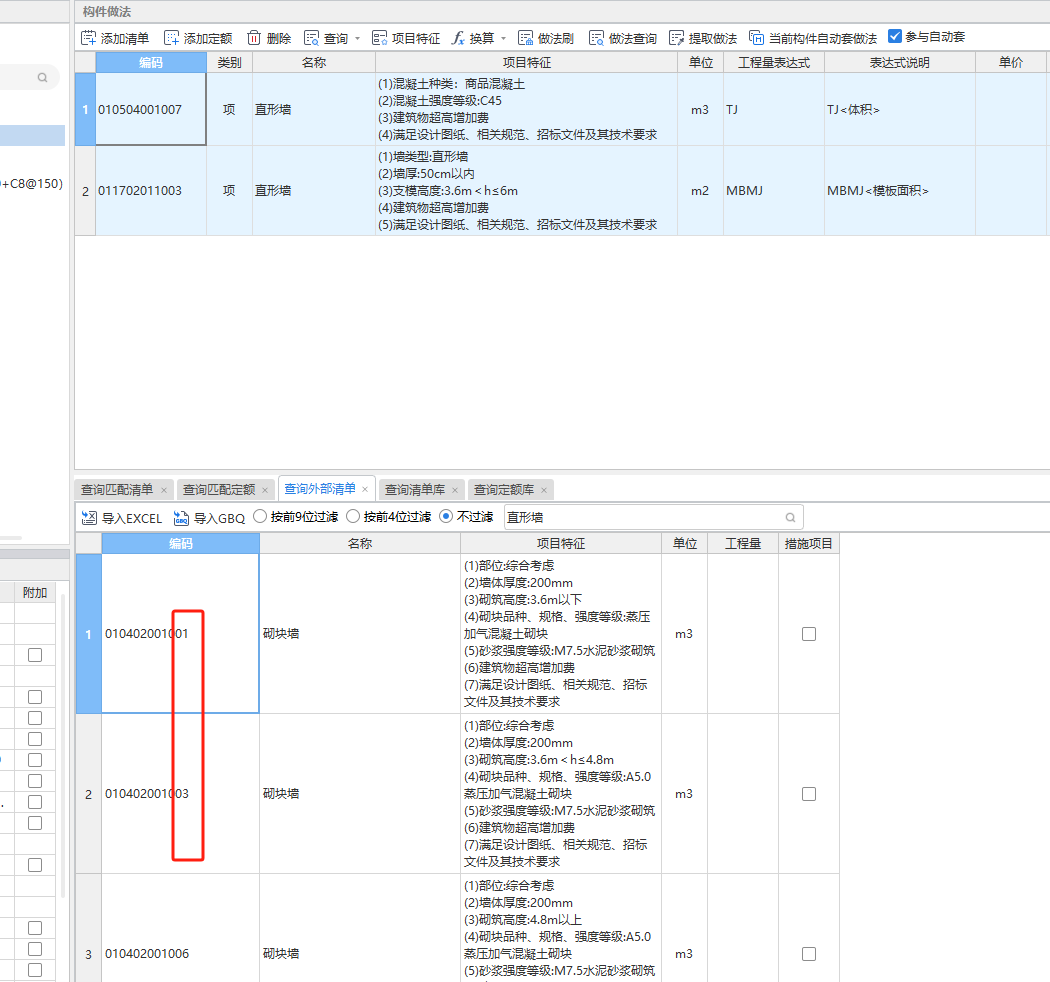
Task: Click the 导入GBQ button
Action: click(x=209, y=518)
